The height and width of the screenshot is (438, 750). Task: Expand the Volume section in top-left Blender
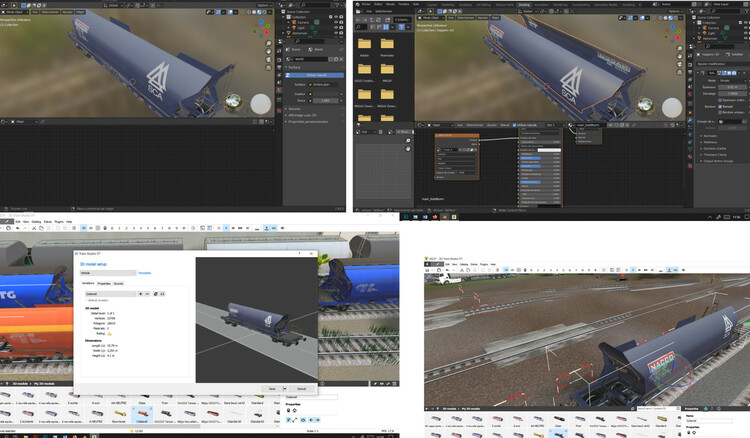(294, 109)
